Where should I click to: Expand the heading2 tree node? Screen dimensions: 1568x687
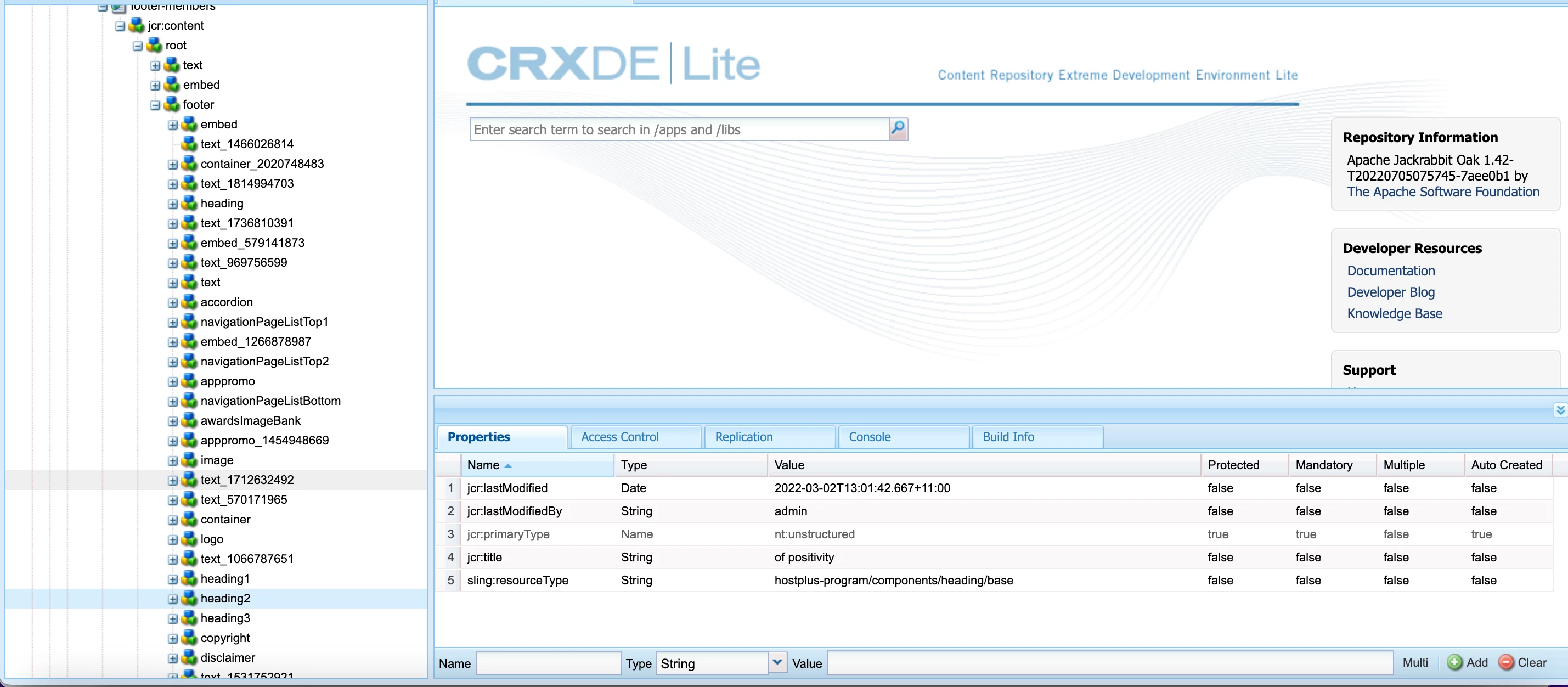(173, 599)
